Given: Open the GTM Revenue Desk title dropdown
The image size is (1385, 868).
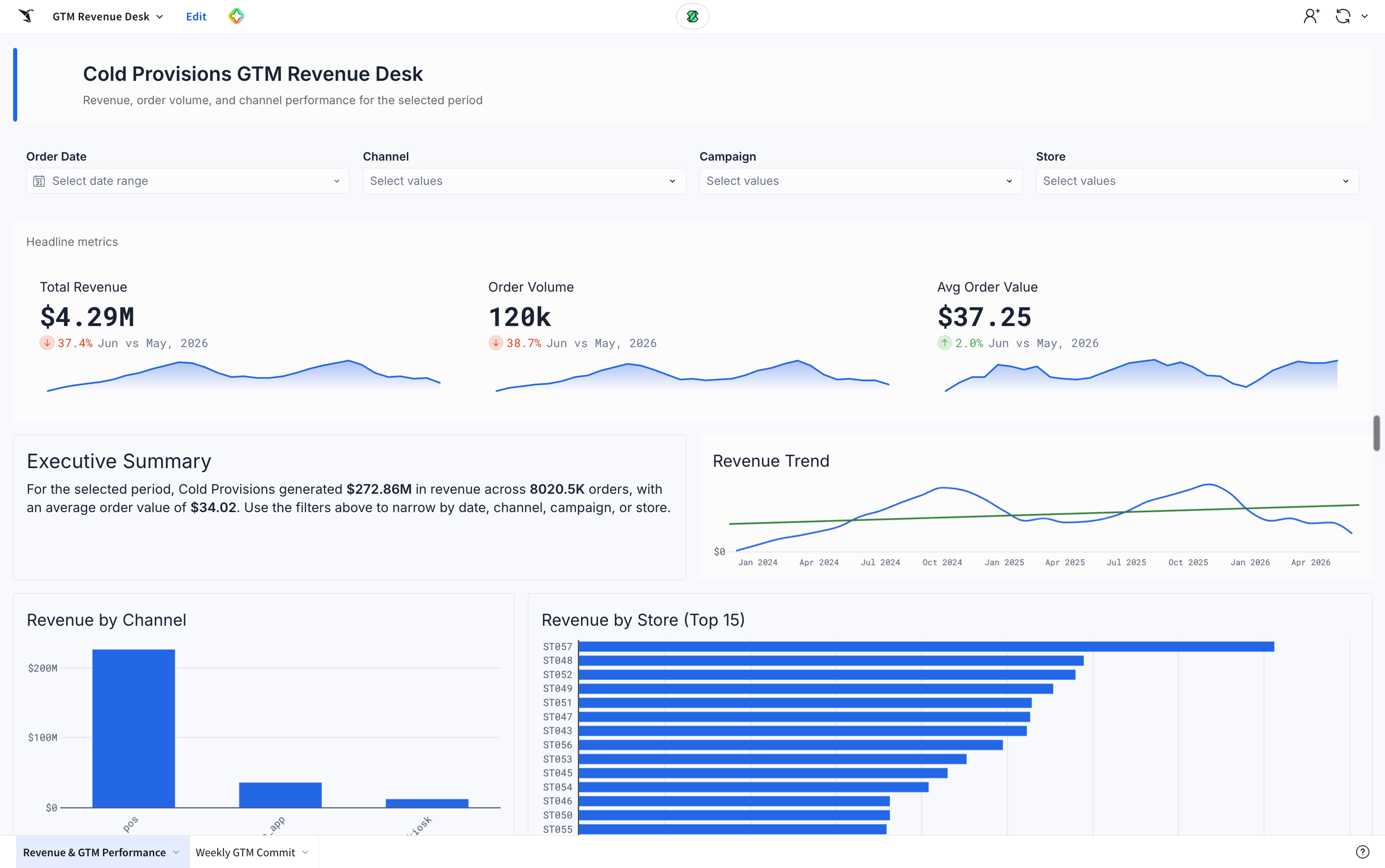Looking at the screenshot, I should [108, 17].
